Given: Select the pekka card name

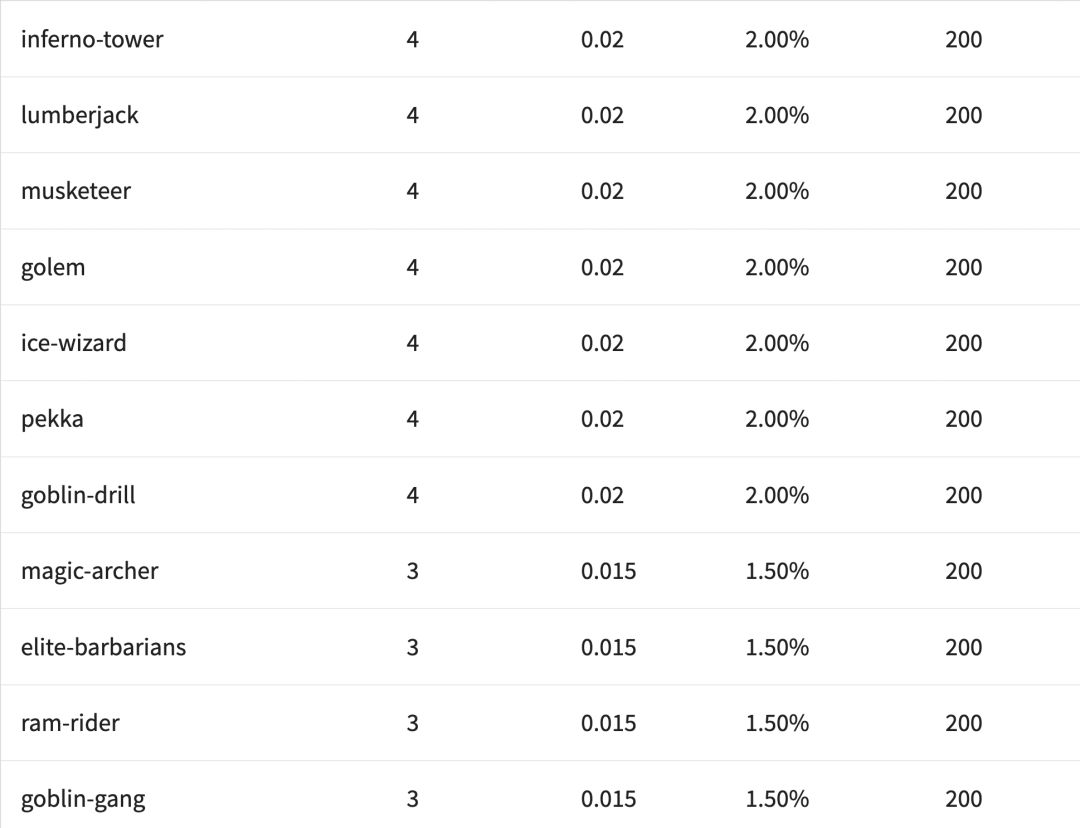Looking at the screenshot, I should [x=52, y=420].
